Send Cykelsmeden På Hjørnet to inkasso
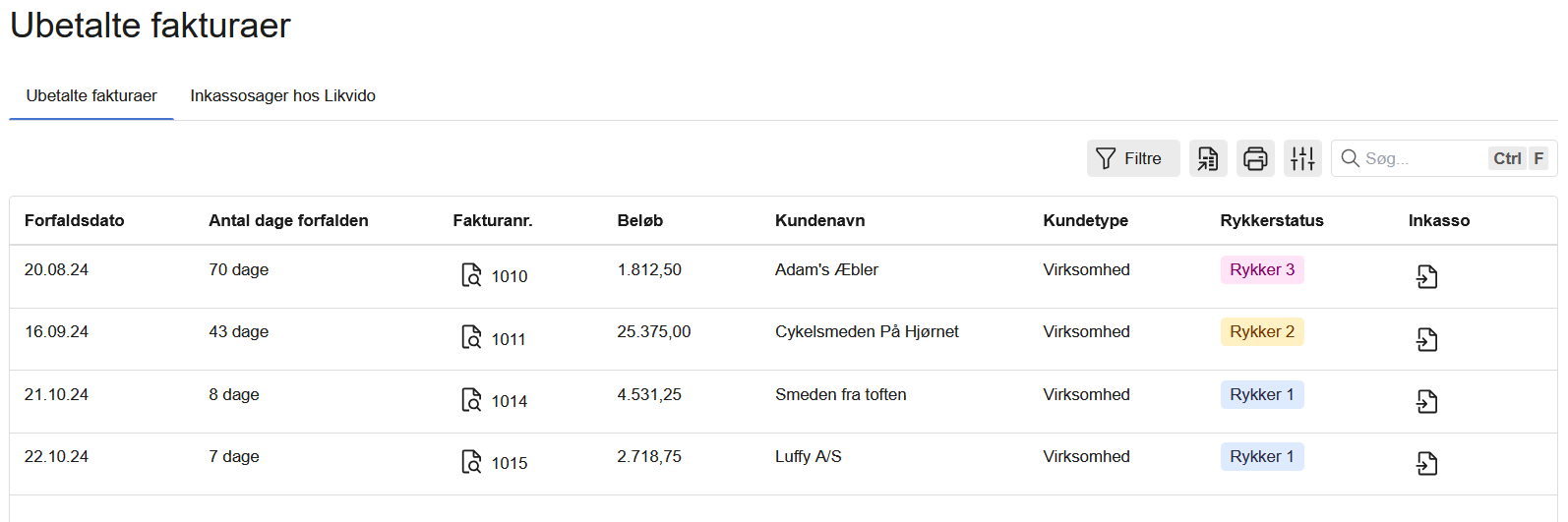The height and width of the screenshot is (522, 1568). point(1426,339)
